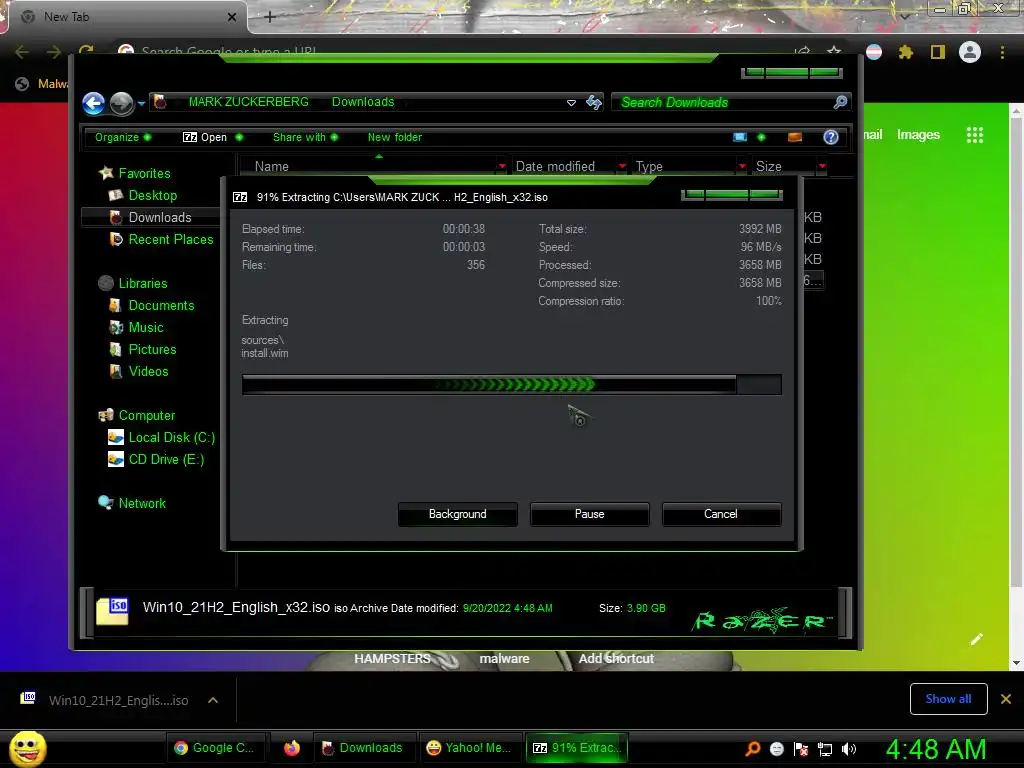Select Computer in the navigation pane
Image resolution: width=1024 pixels, height=768 pixels.
[136, 415]
